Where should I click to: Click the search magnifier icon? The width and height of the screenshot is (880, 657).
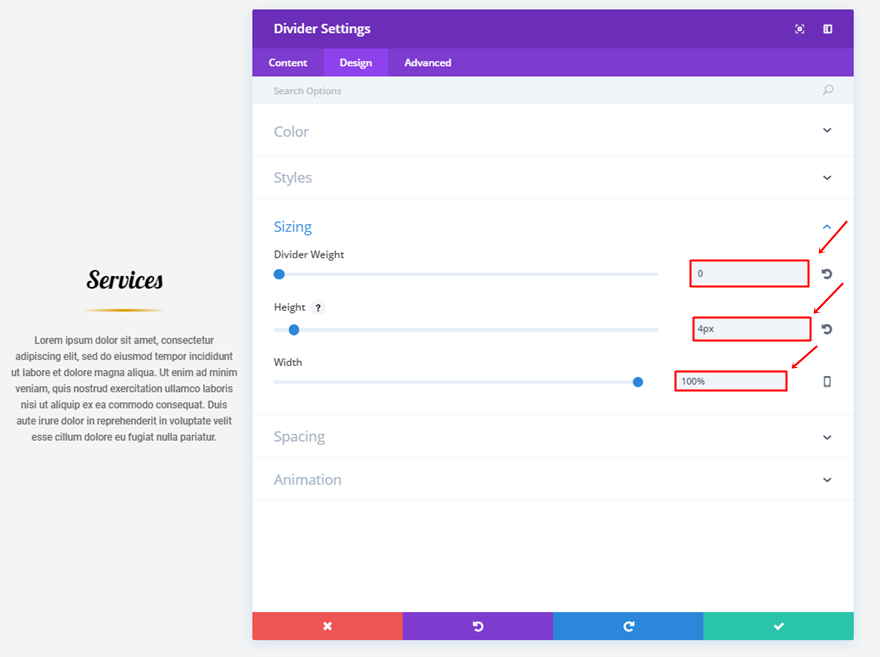(x=828, y=91)
